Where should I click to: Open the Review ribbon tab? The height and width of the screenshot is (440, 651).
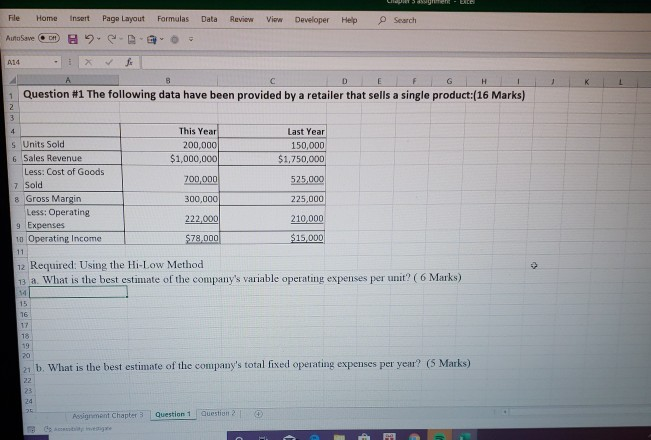tap(241, 19)
